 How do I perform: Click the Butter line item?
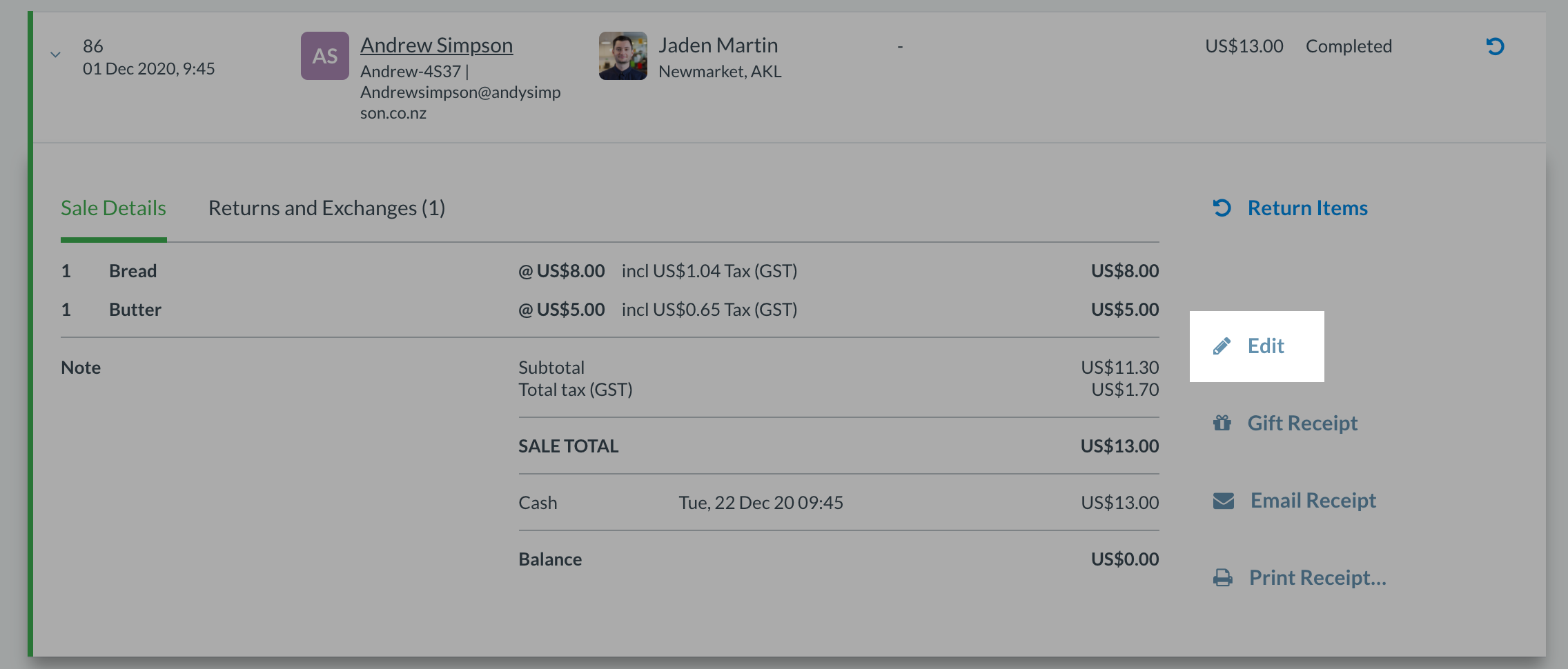point(610,310)
